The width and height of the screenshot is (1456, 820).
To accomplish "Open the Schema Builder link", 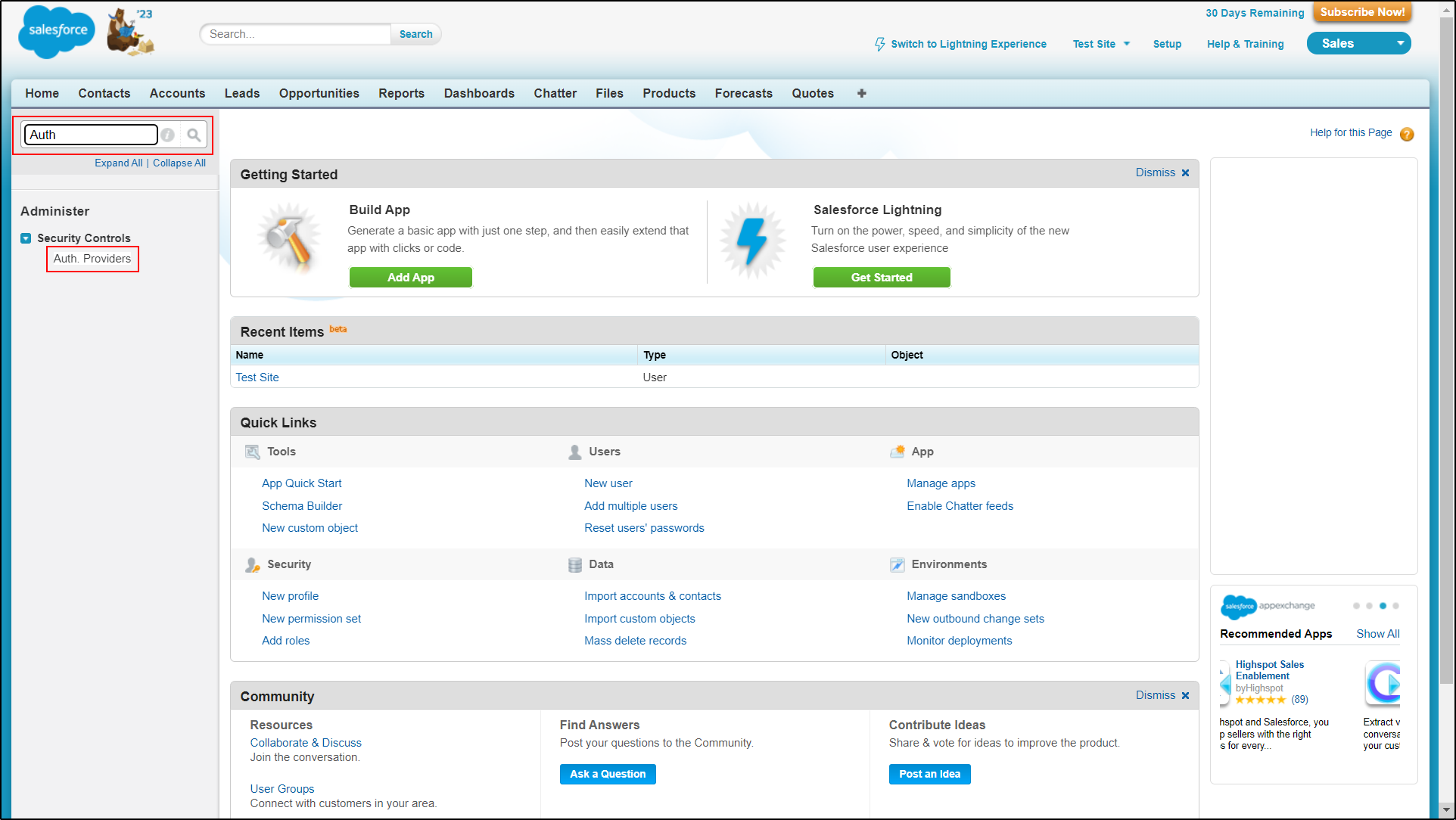I will pos(302,505).
